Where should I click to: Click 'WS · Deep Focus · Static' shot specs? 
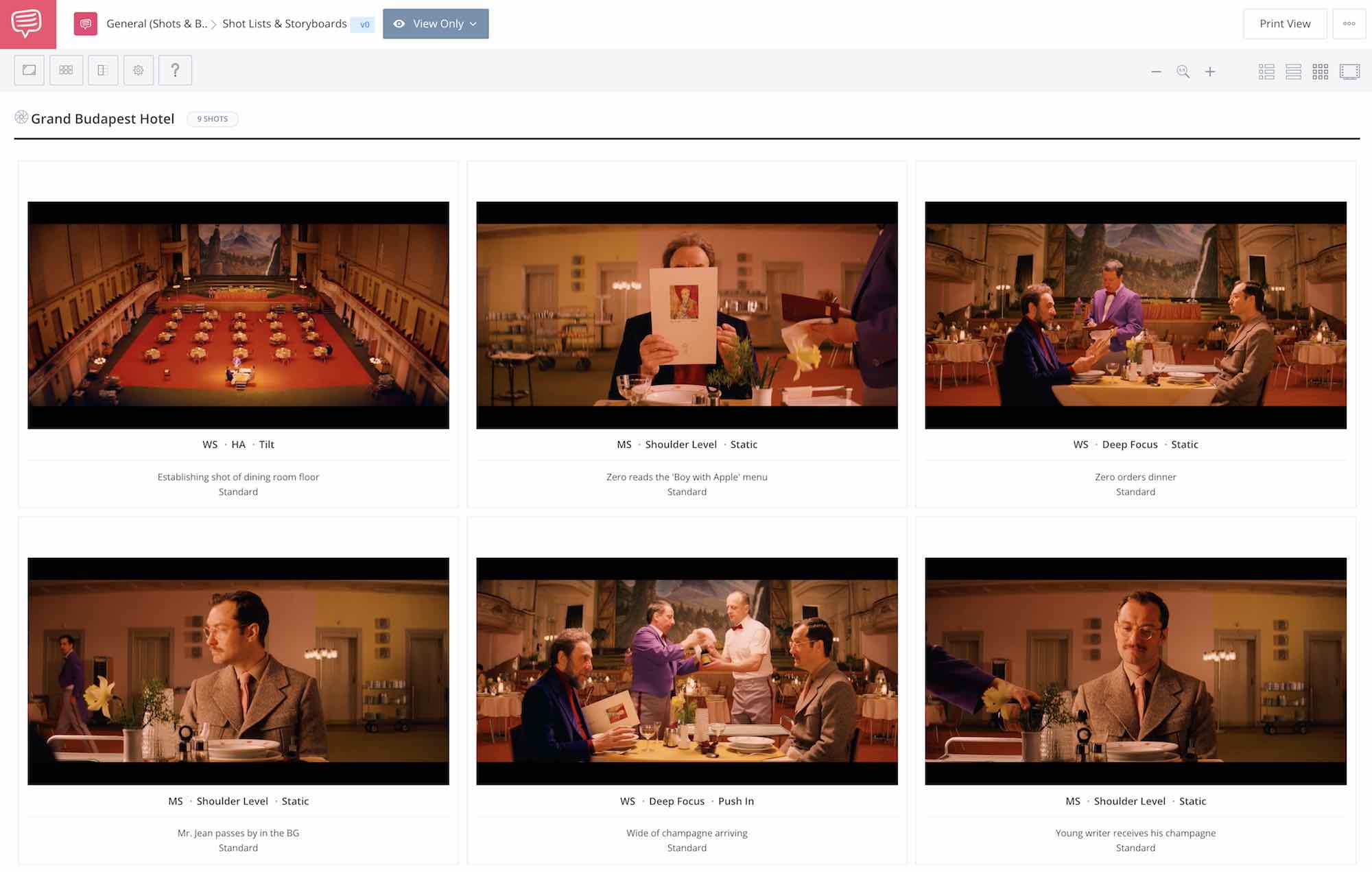(x=1135, y=445)
